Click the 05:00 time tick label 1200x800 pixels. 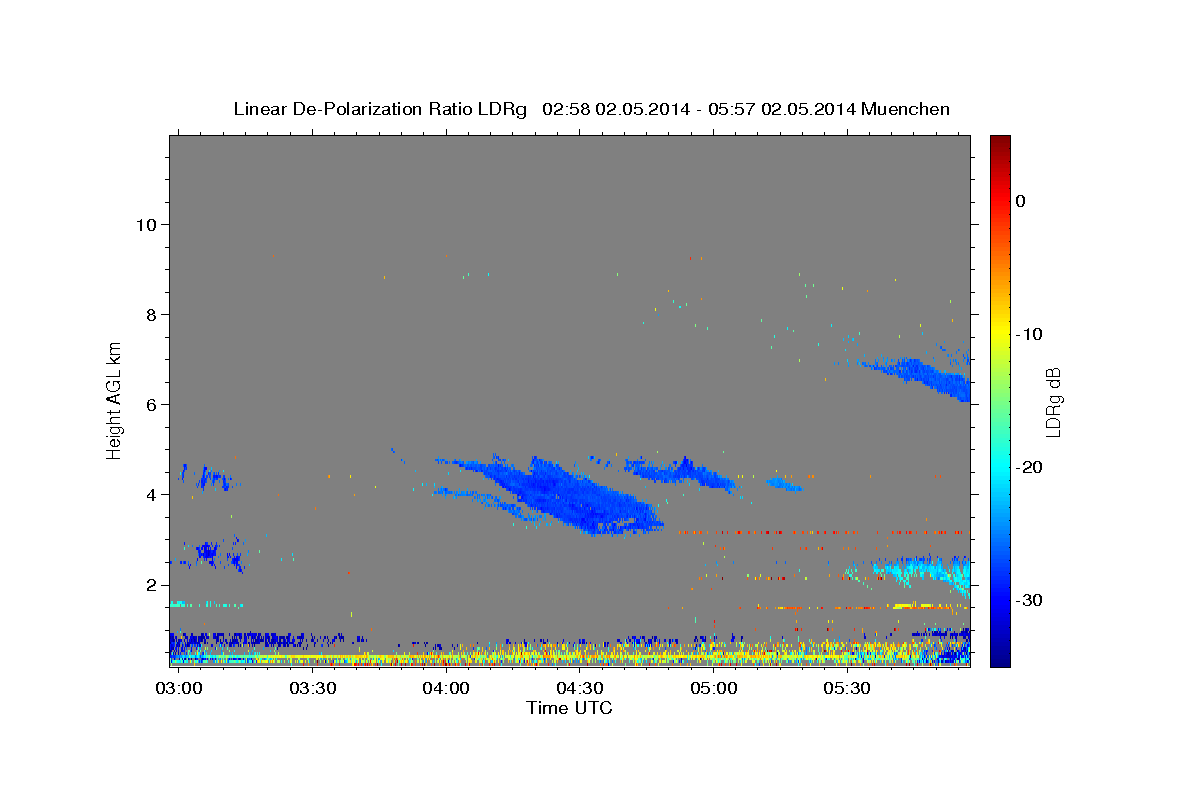[x=714, y=689]
